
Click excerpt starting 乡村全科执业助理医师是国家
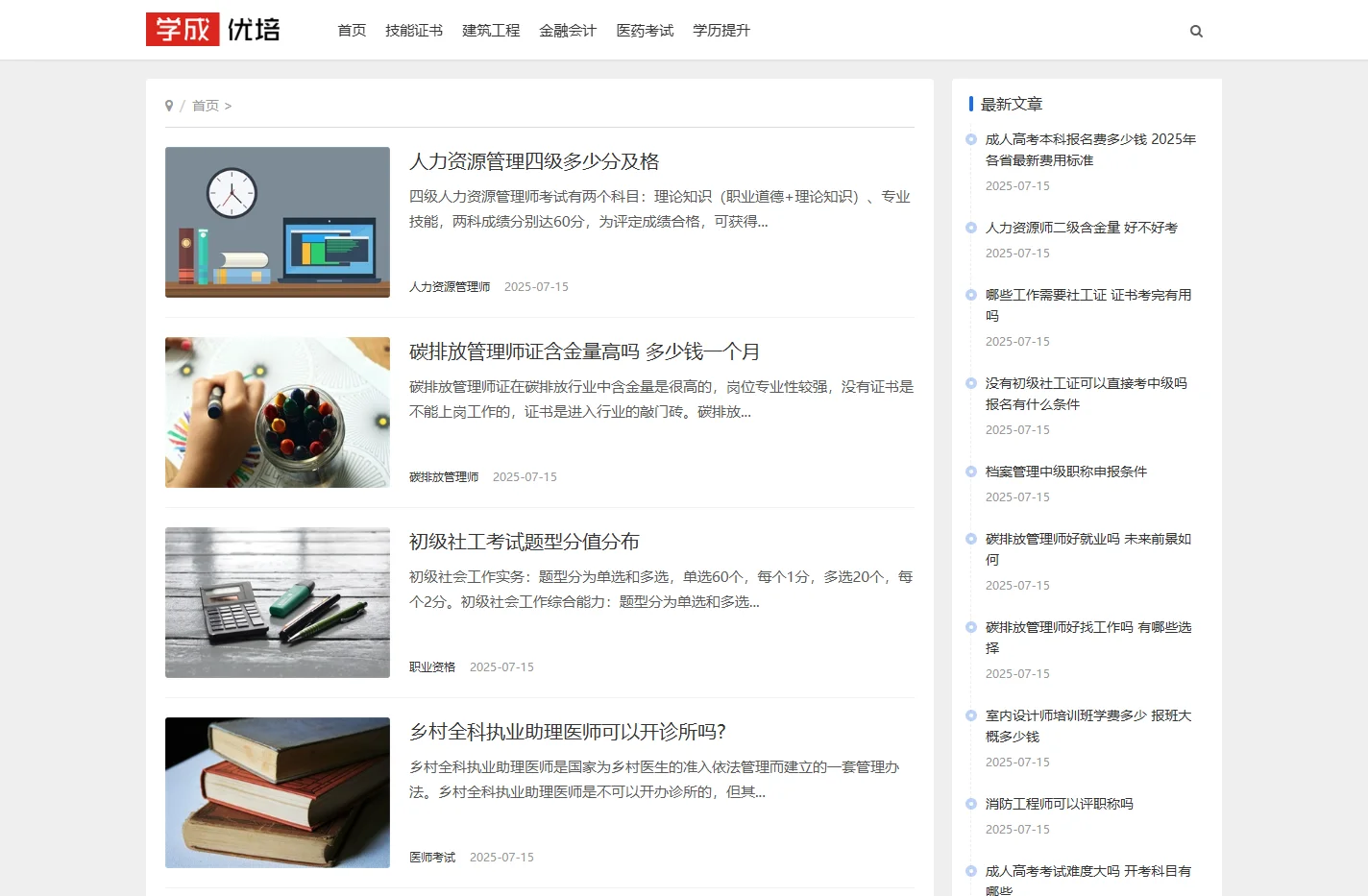click(655, 780)
